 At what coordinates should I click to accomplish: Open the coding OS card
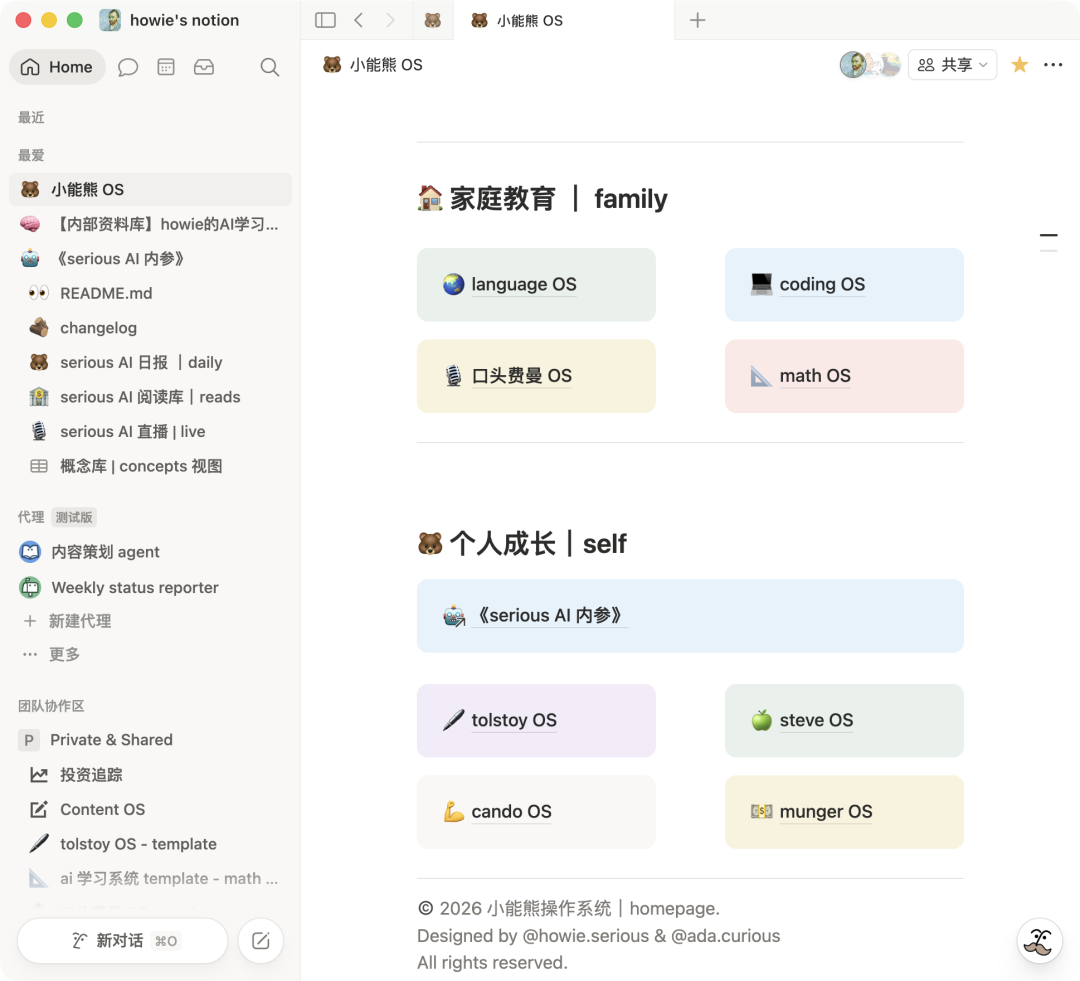[x=844, y=285]
